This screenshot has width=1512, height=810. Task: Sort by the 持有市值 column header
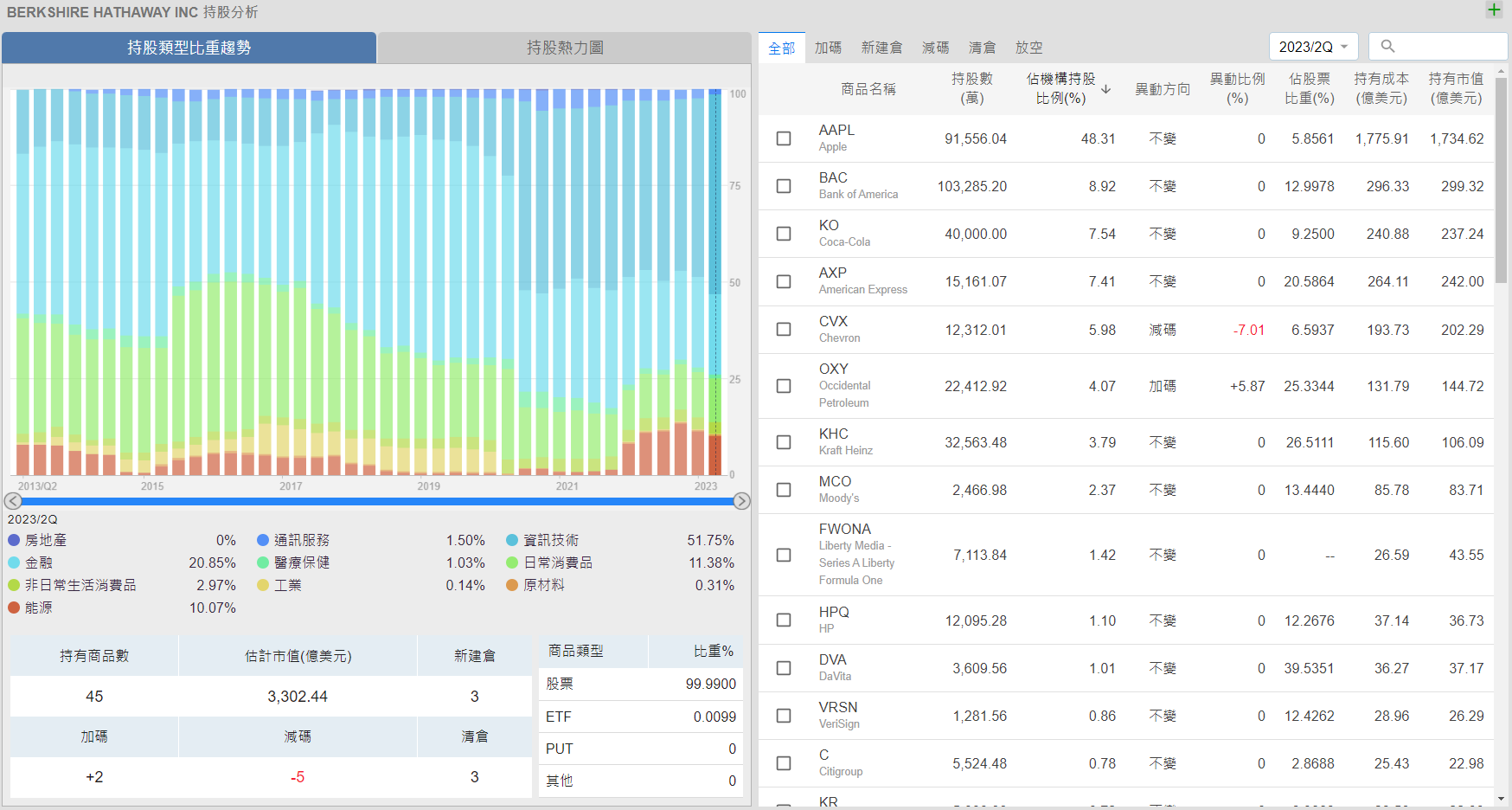(x=1456, y=88)
